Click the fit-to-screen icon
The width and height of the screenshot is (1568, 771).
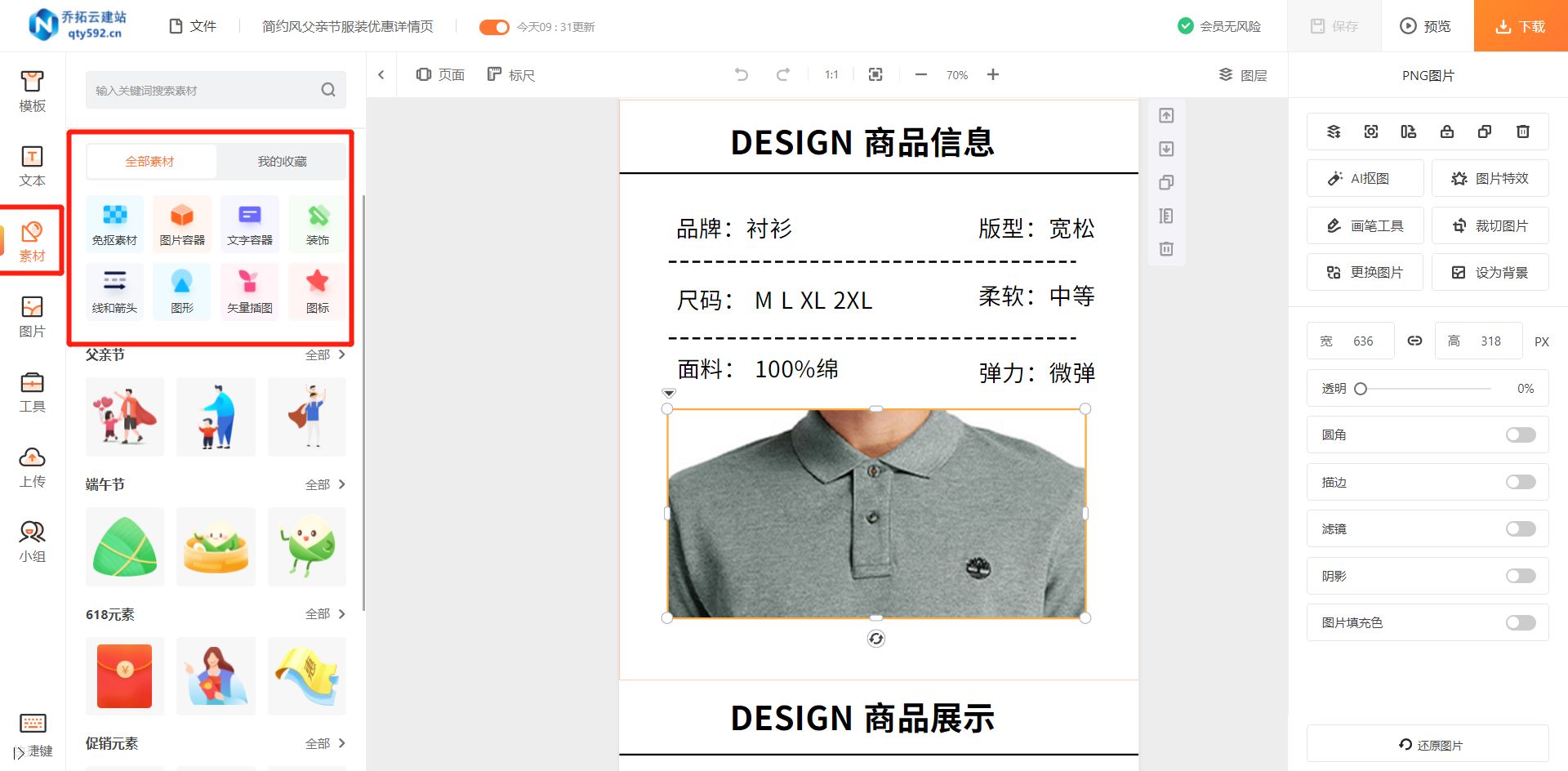[875, 74]
